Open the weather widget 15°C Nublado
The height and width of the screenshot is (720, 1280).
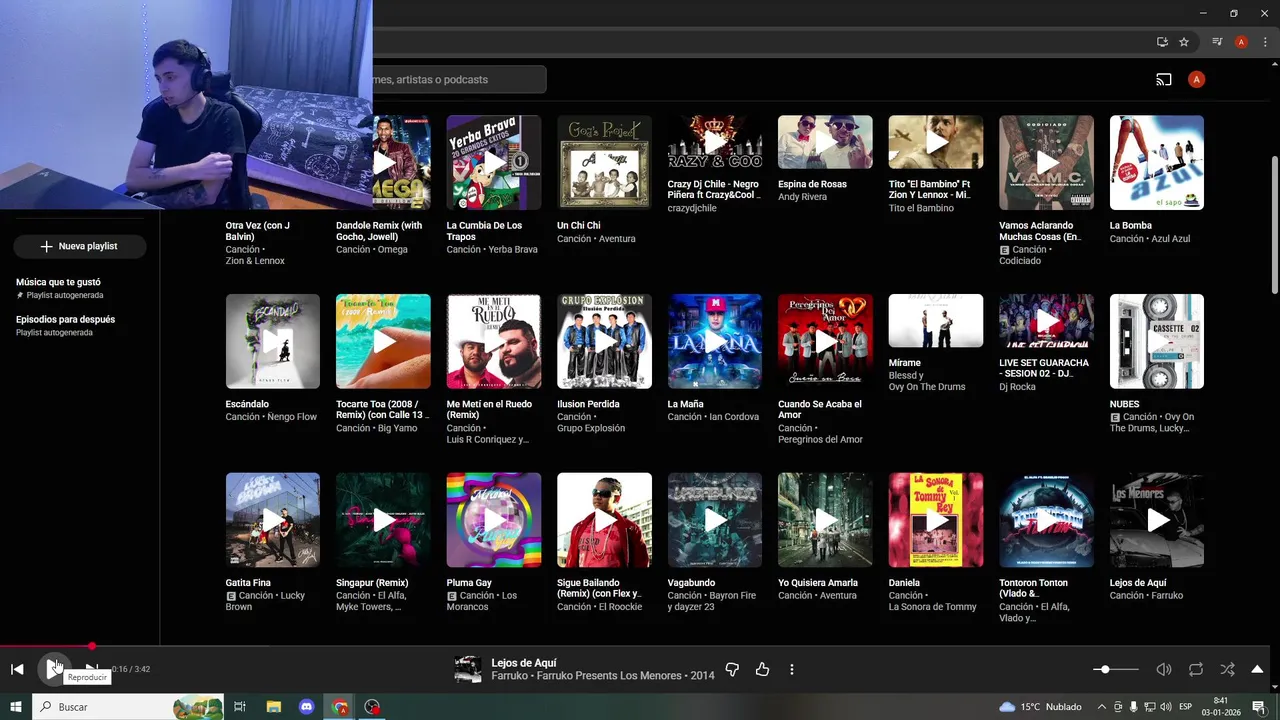(1040, 707)
